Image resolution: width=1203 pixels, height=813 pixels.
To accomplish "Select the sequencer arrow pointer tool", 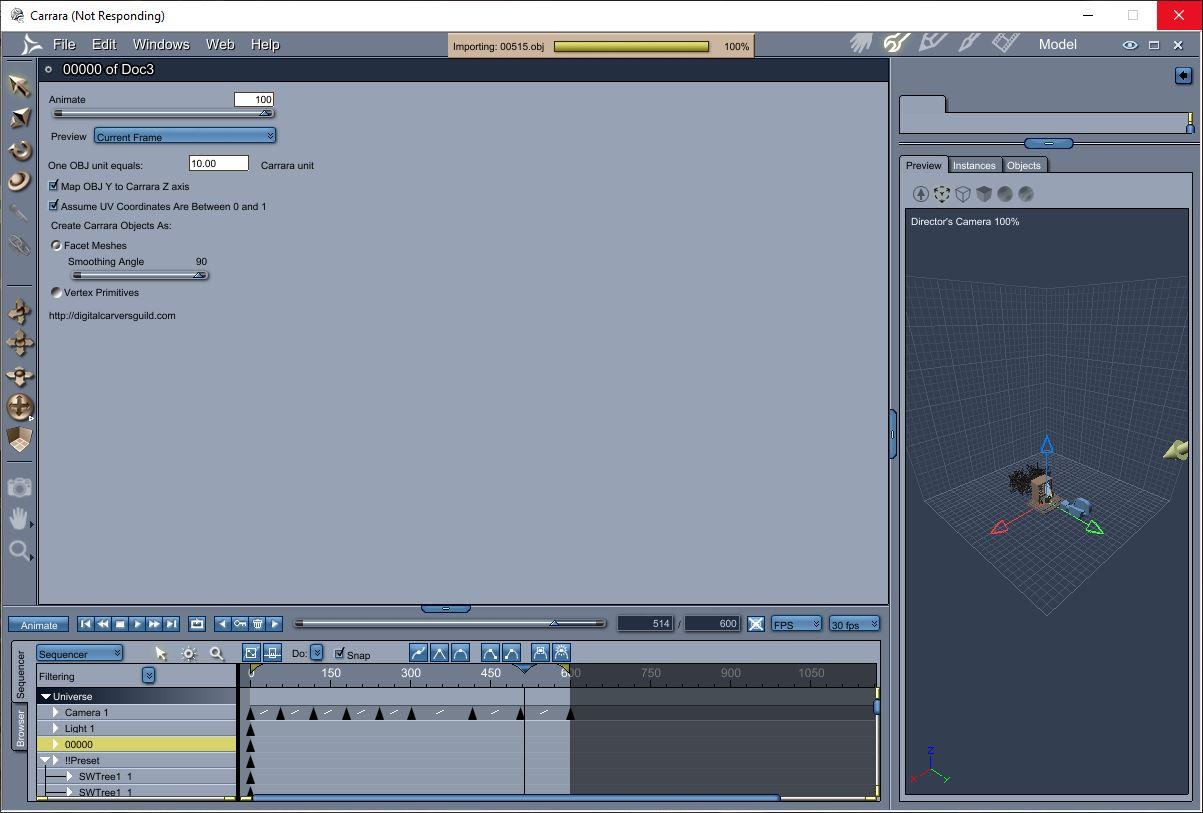I will point(161,654).
